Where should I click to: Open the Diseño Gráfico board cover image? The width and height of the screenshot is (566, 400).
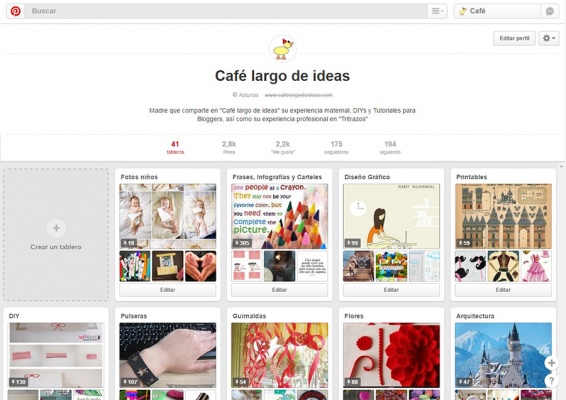(x=391, y=216)
